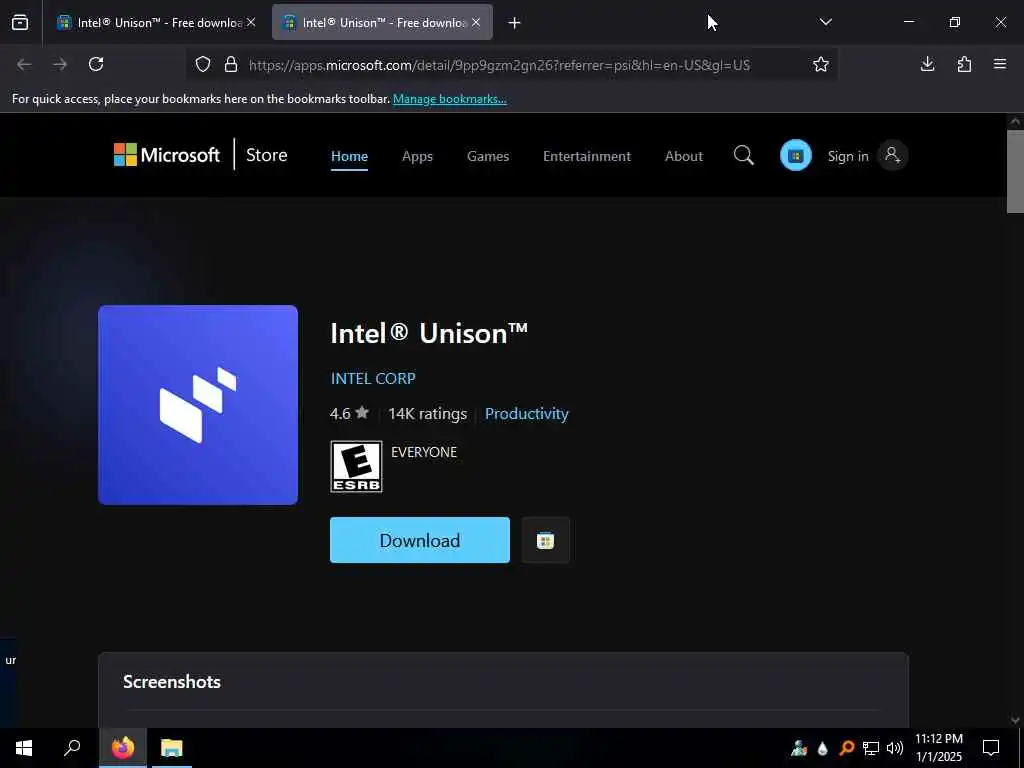This screenshot has height=768, width=1024.
Task: Click the 4.6 star rating
Action: (349, 413)
